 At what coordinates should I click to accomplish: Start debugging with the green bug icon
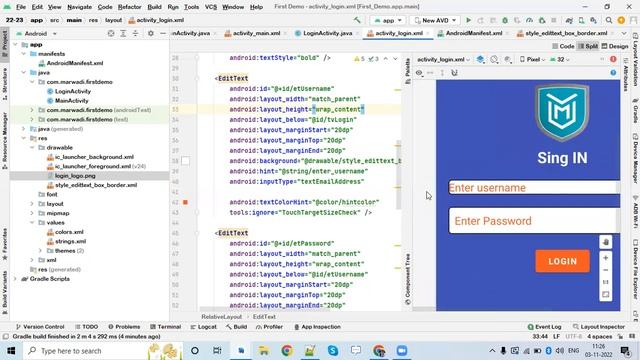pyautogui.click(x=505, y=20)
